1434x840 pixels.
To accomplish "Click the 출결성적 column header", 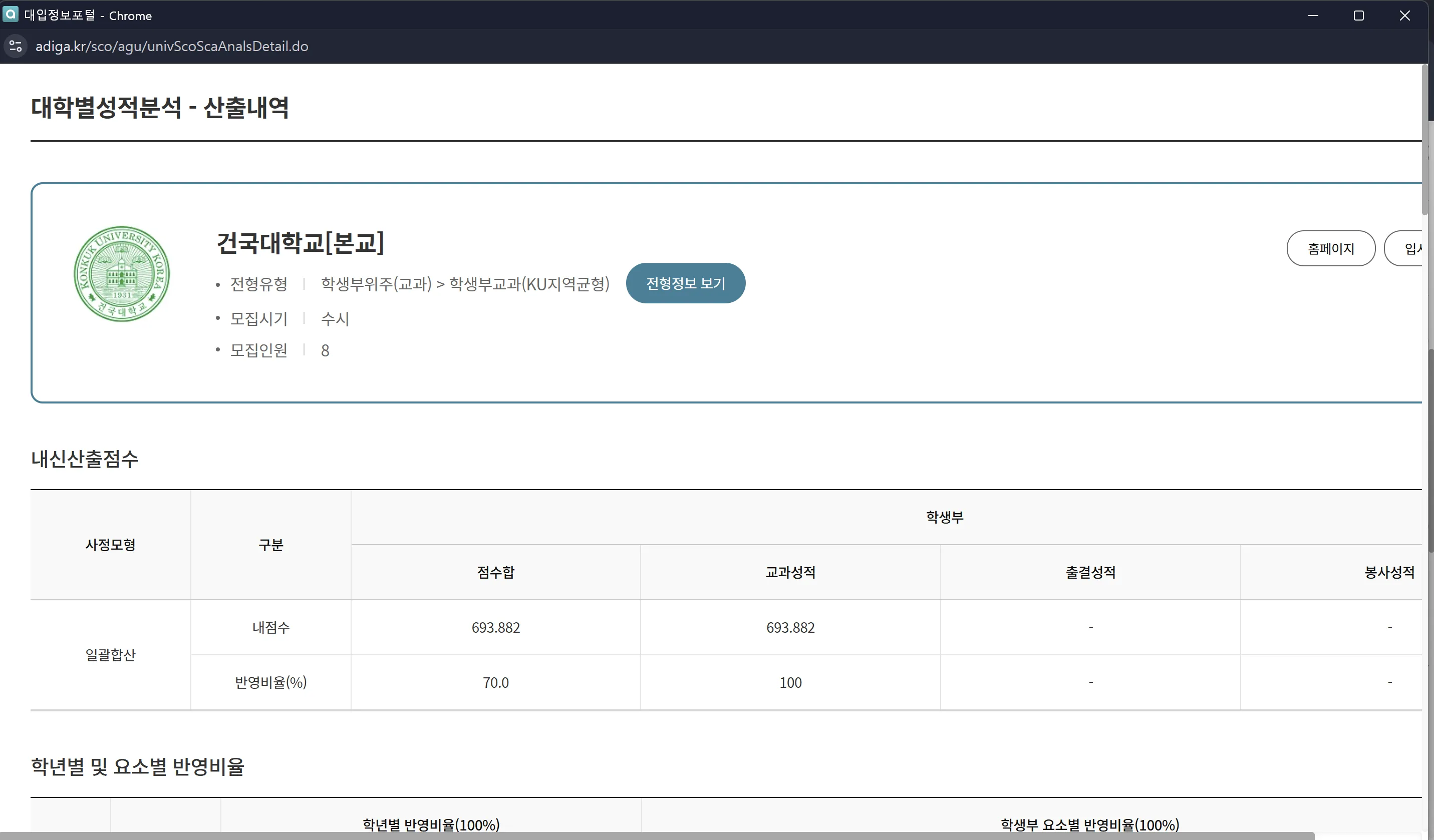I will pyautogui.click(x=1090, y=572).
